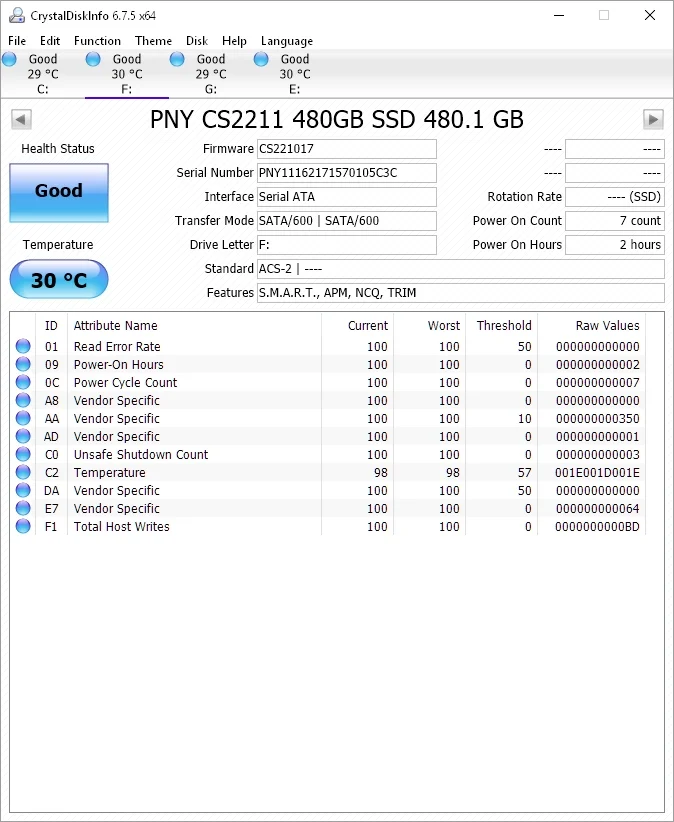Click status orb of Temperature attribute row
The image size is (674, 822).
click(23, 472)
